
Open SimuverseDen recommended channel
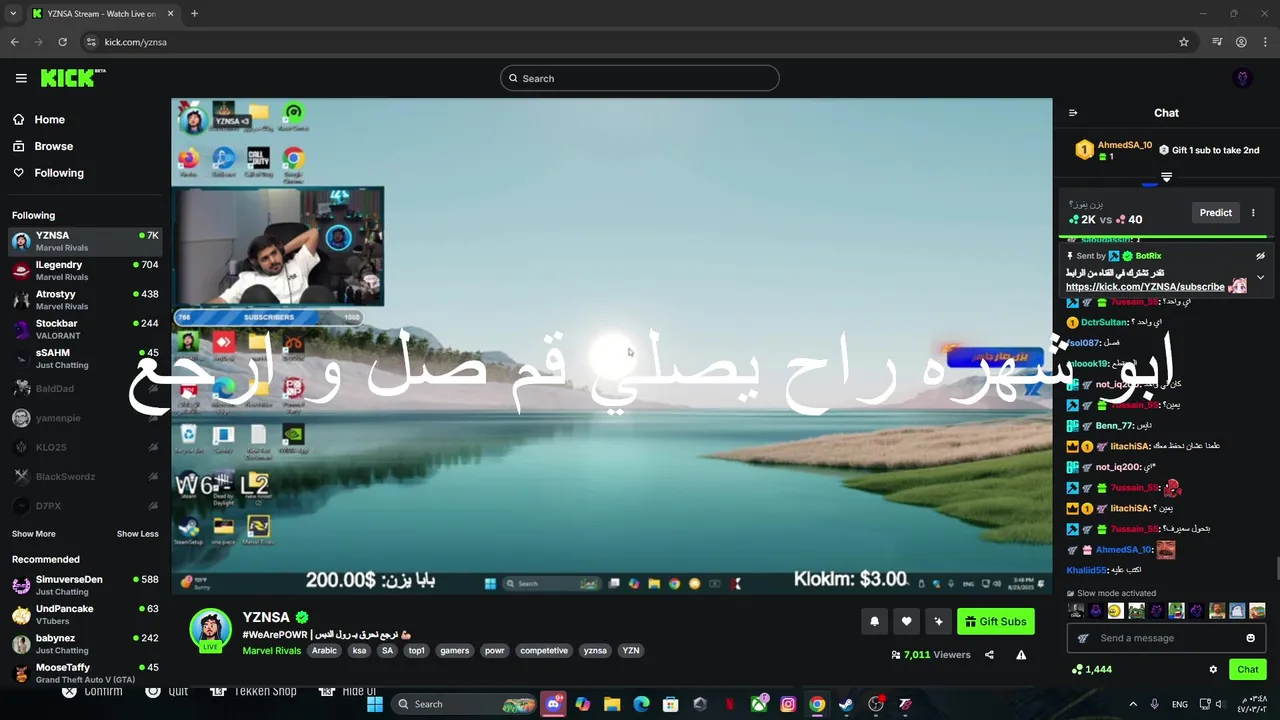84,585
